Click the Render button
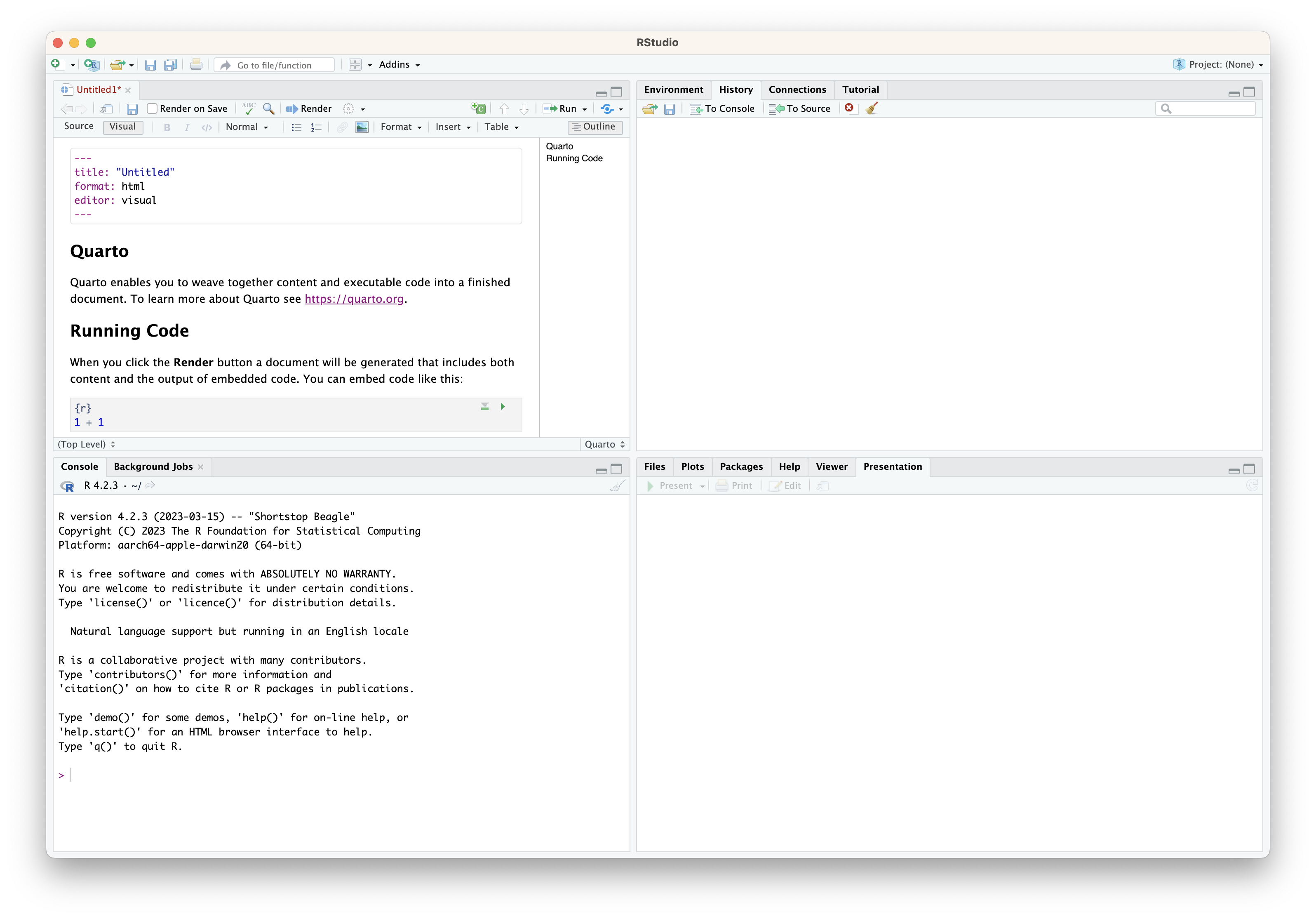Screen dimensions: 1316x919 309,108
